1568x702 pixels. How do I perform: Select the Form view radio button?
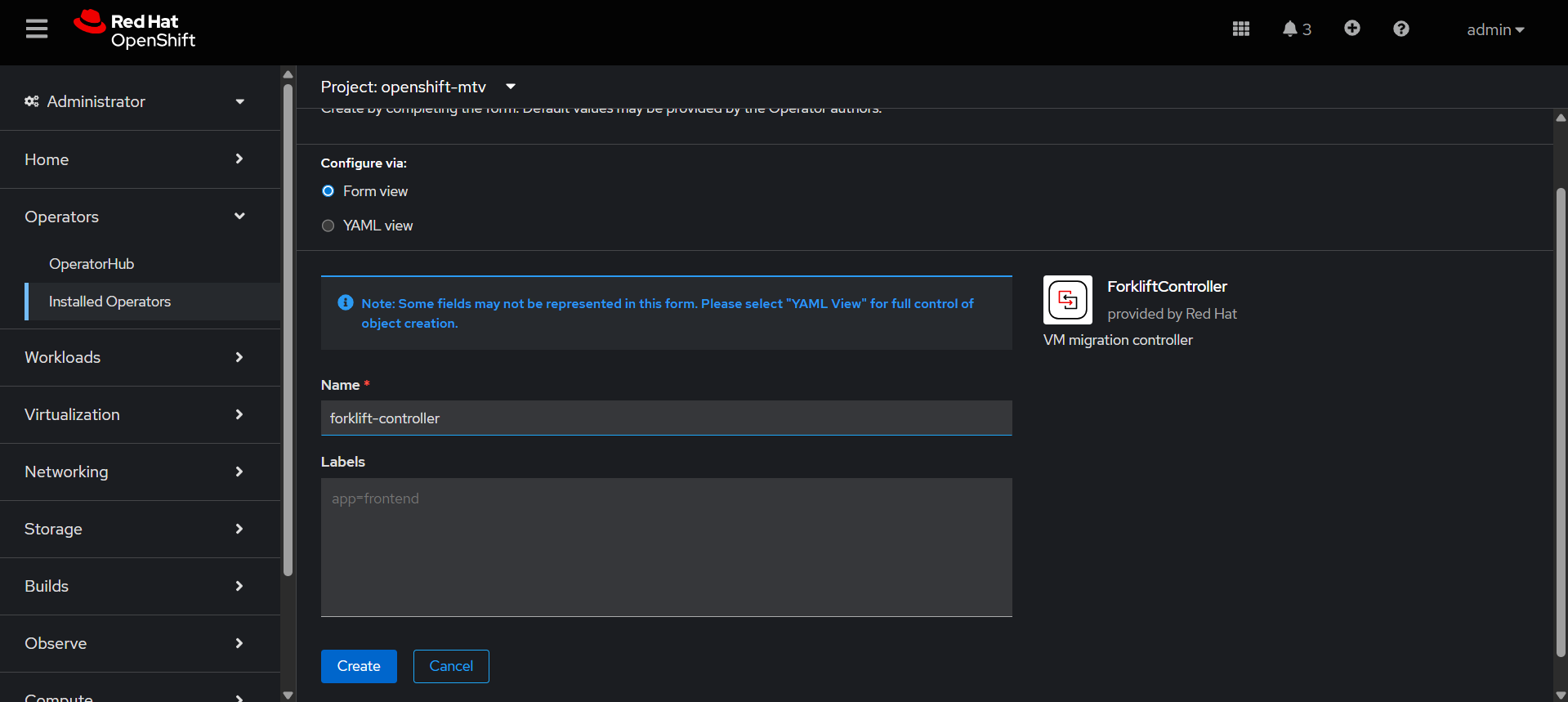[328, 191]
